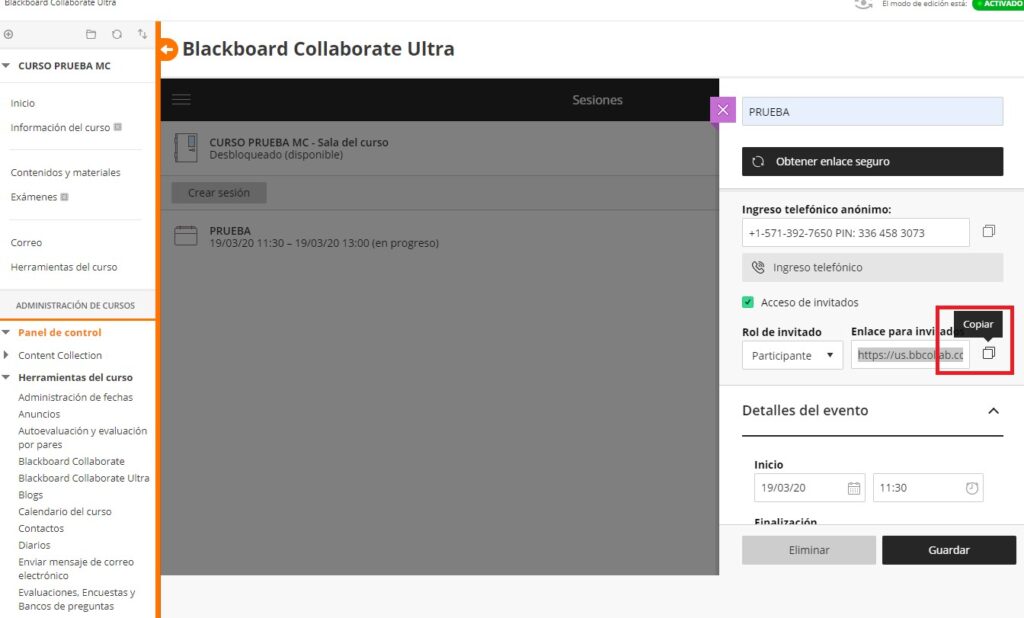The image size is (1024, 618).
Task: Click the reorder arrows icon in sidebar toolbar
Action: coord(142,35)
